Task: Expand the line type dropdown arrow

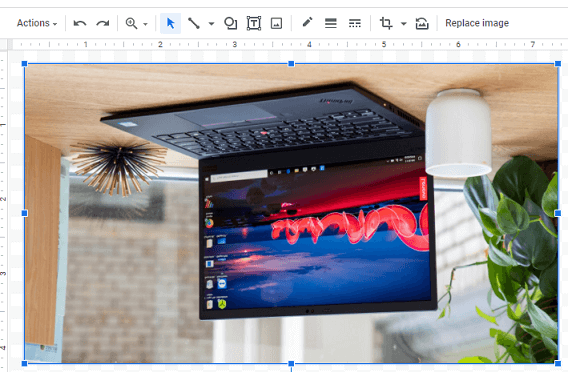Action: 211,24
